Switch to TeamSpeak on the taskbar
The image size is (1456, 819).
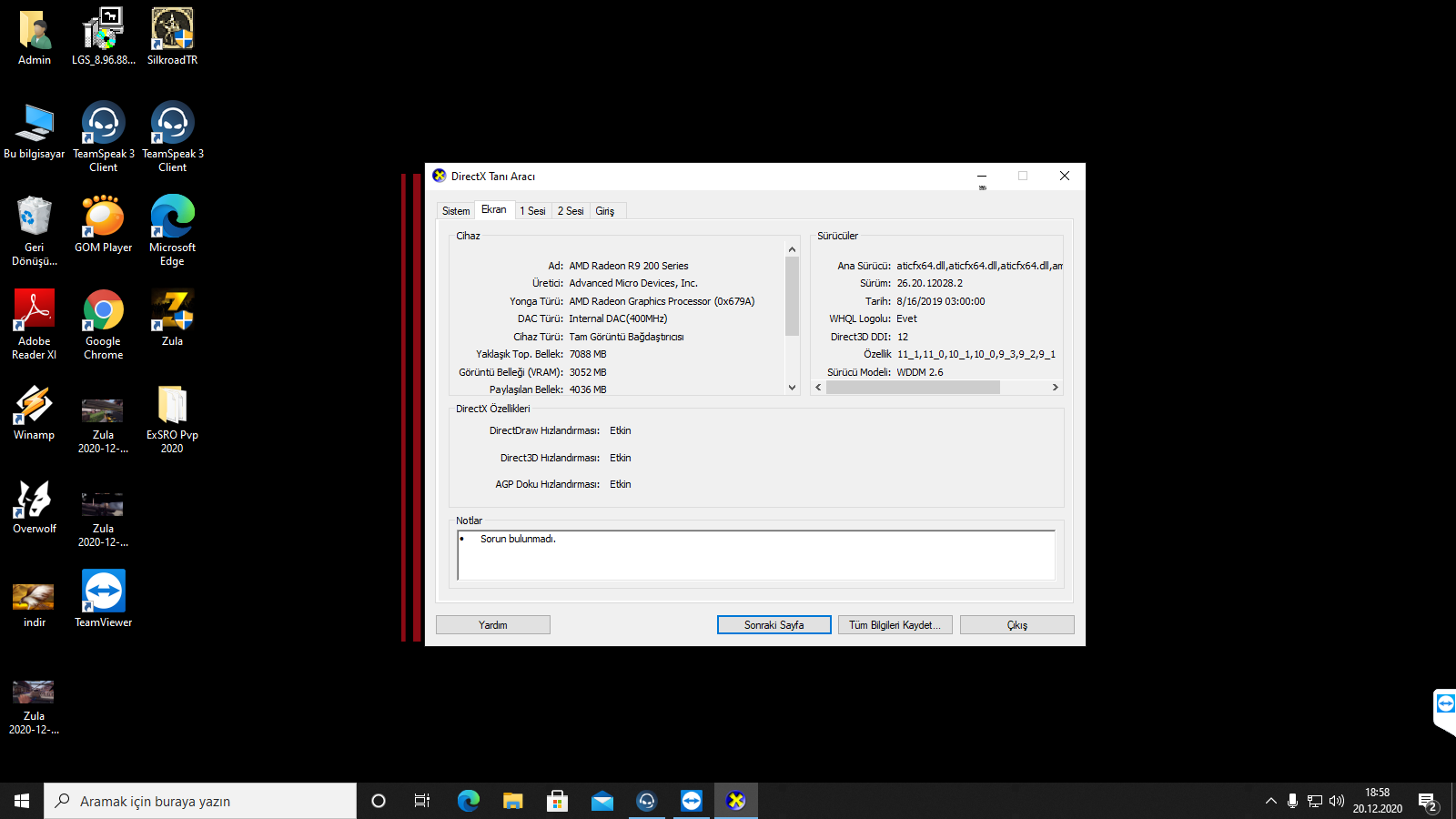click(x=646, y=801)
